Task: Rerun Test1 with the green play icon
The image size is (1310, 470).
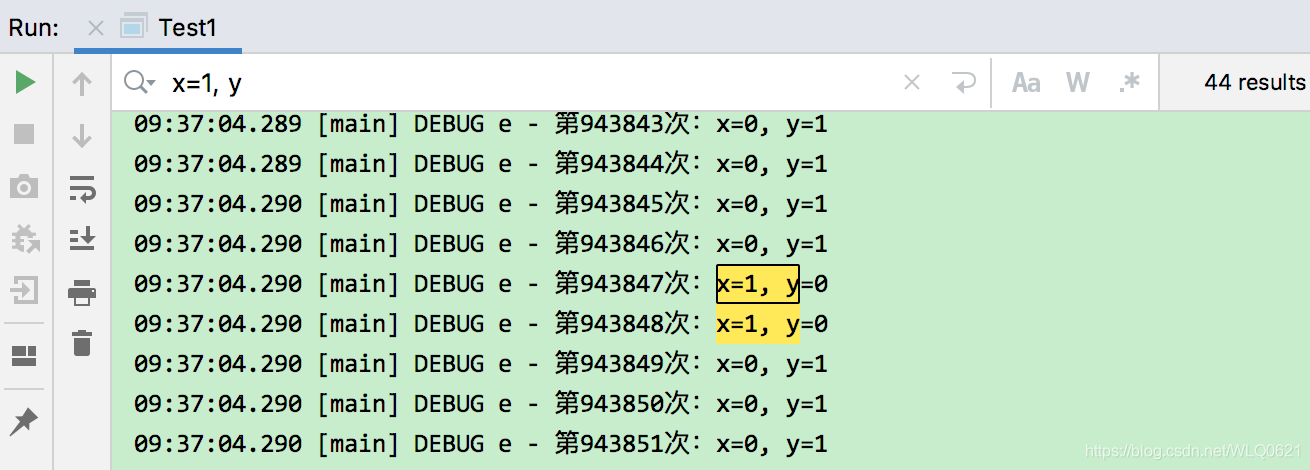Action: click(25, 83)
